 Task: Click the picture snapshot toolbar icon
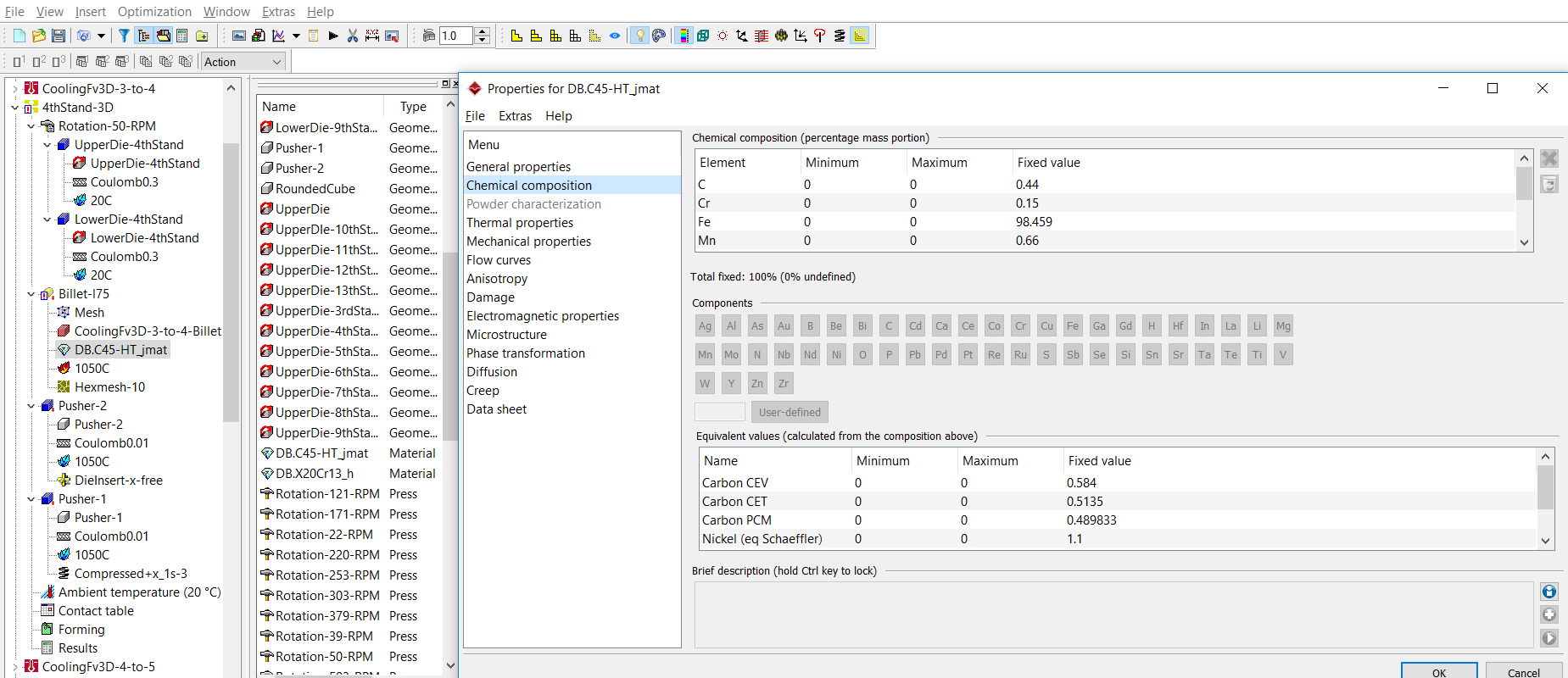239,36
